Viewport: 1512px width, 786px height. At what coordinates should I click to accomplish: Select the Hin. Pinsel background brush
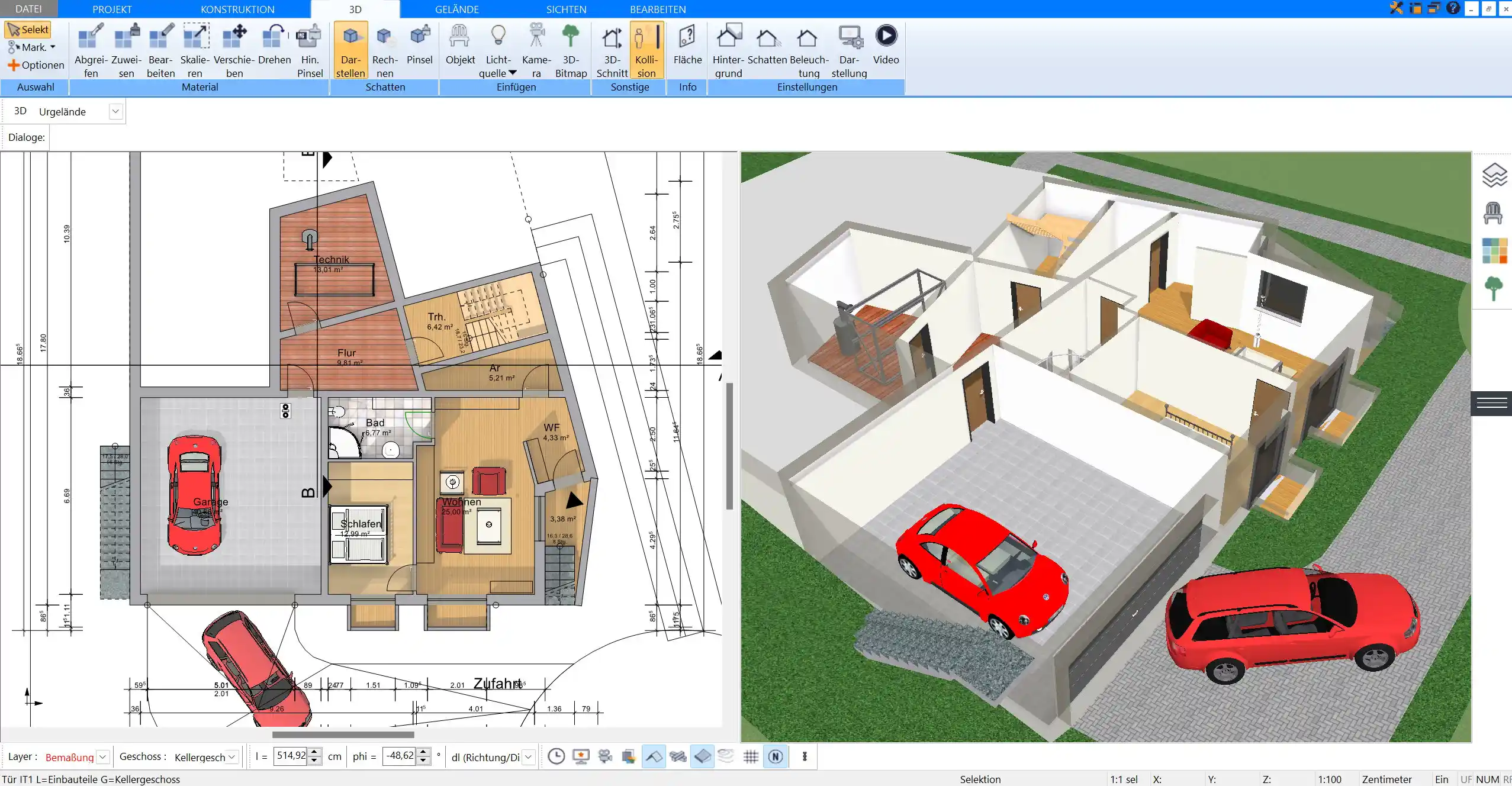[x=310, y=50]
